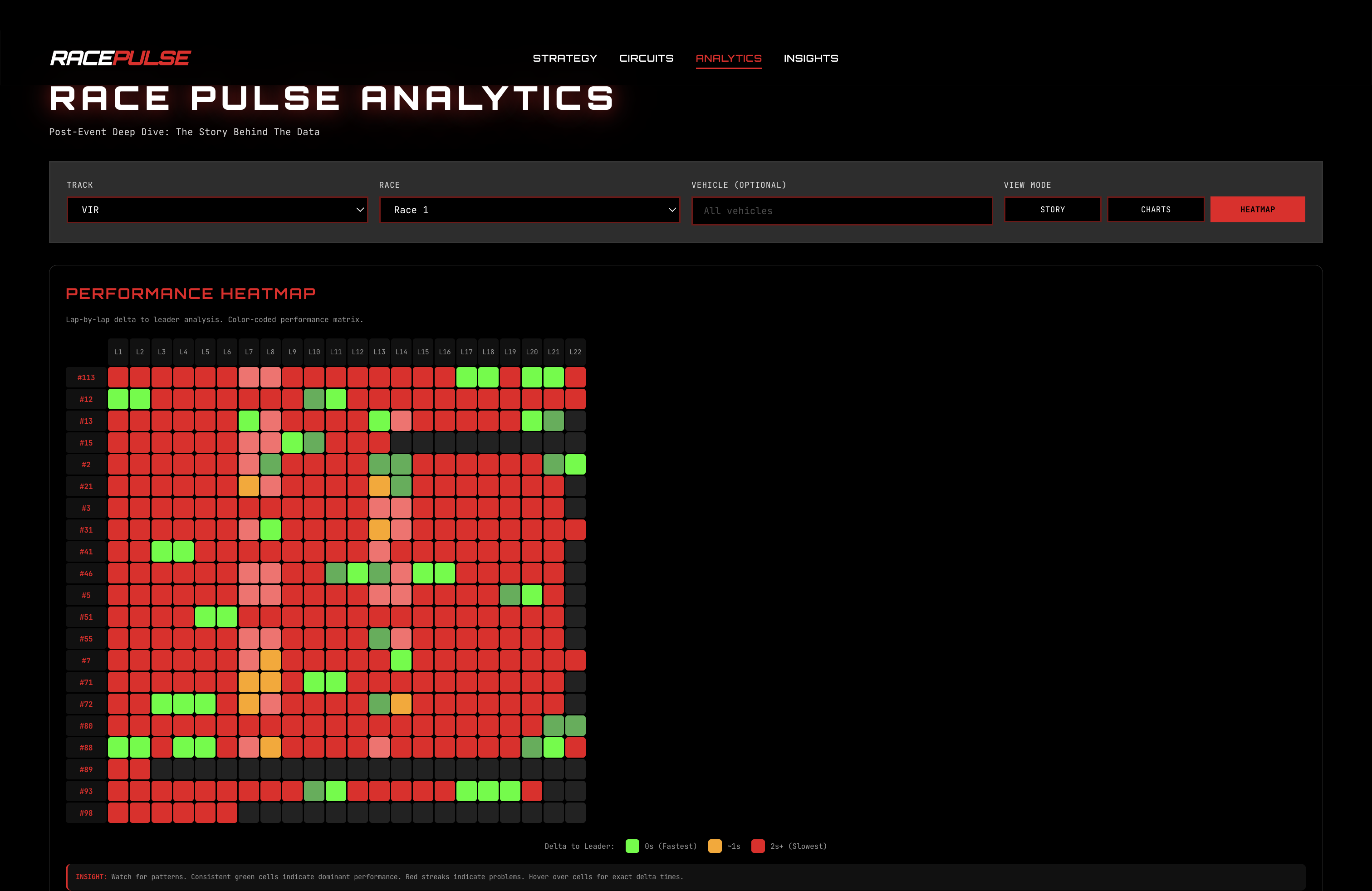Click #12's green cell at lap L1
This screenshot has height=891, width=1372.
(118, 399)
